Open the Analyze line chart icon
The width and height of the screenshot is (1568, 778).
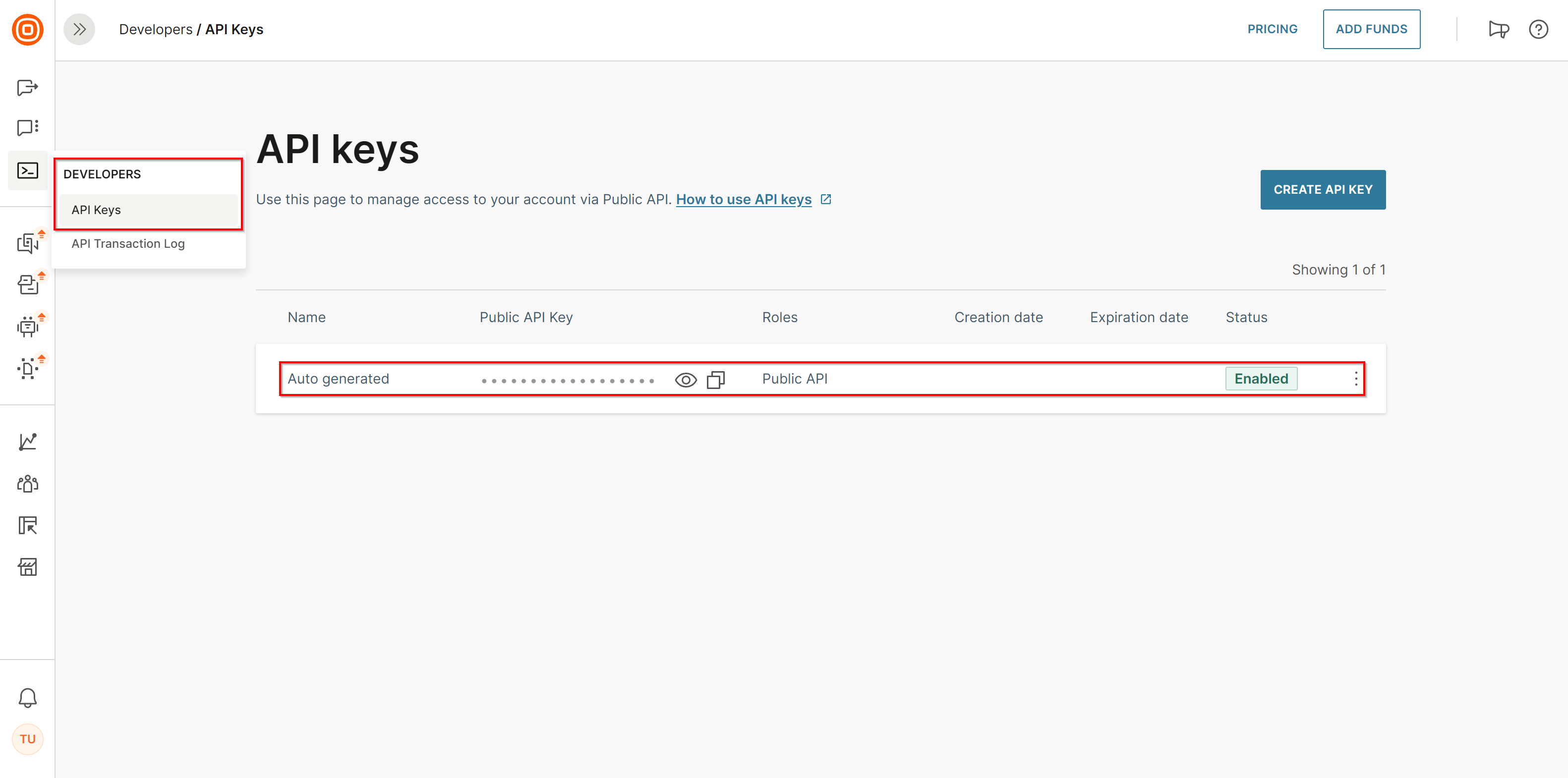[x=27, y=442]
